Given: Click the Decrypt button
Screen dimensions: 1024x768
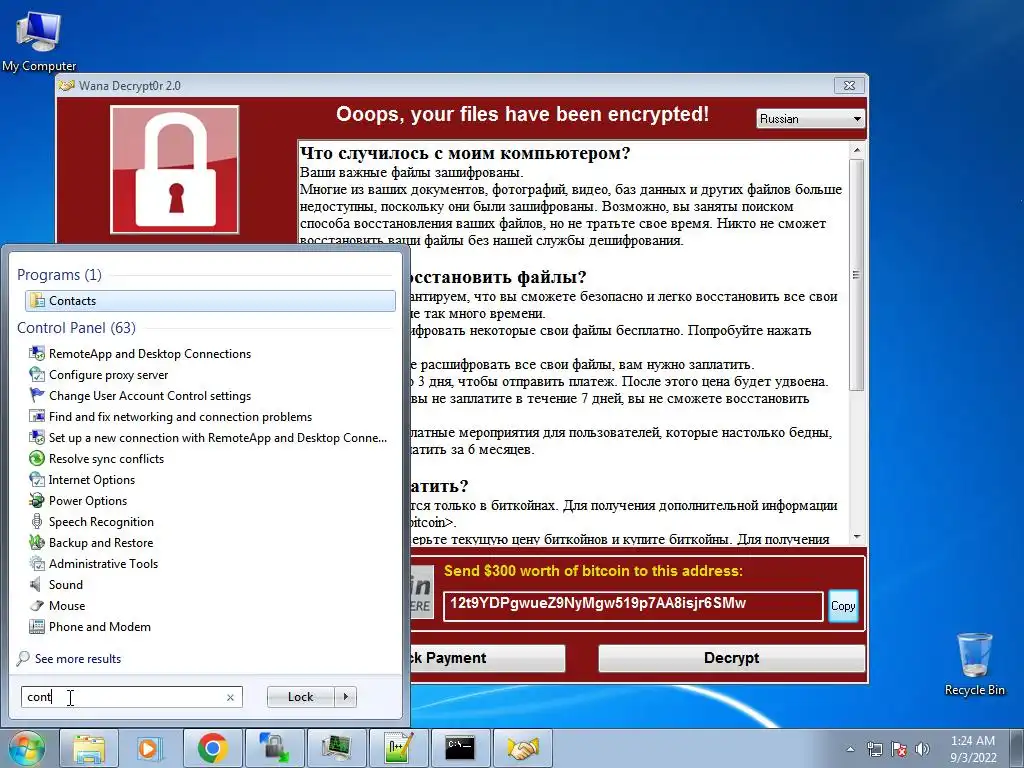Looking at the screenshot, I should [x=731, y=658].
